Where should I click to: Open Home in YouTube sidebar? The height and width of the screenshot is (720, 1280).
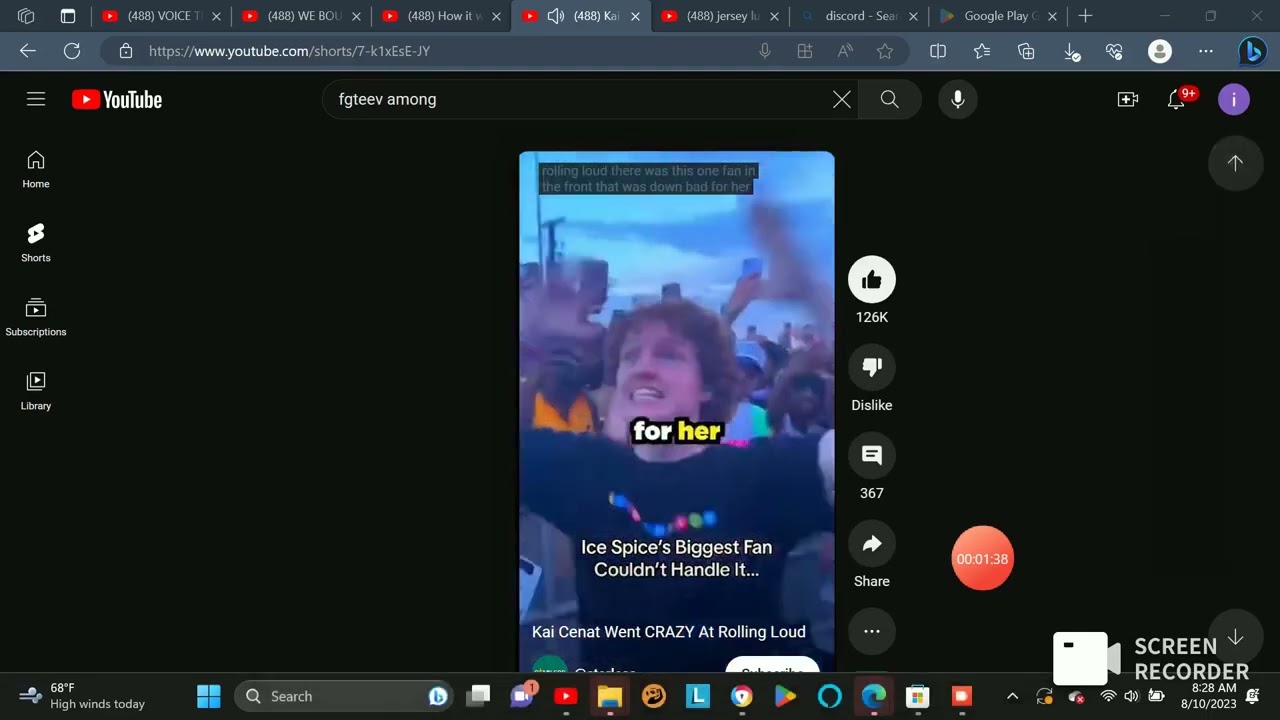coord(36,169)
